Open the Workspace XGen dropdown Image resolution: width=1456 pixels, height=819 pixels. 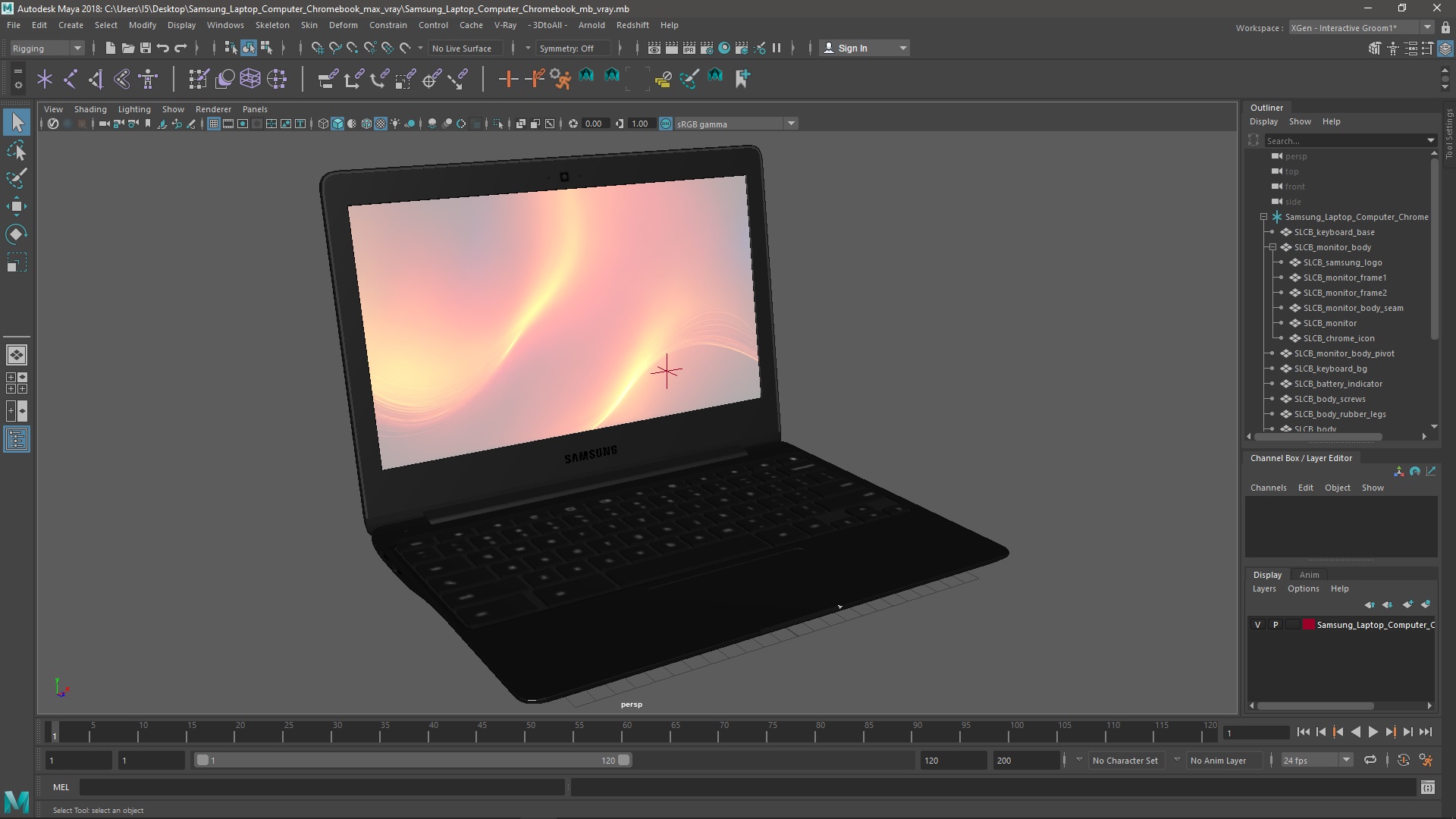1361,28
